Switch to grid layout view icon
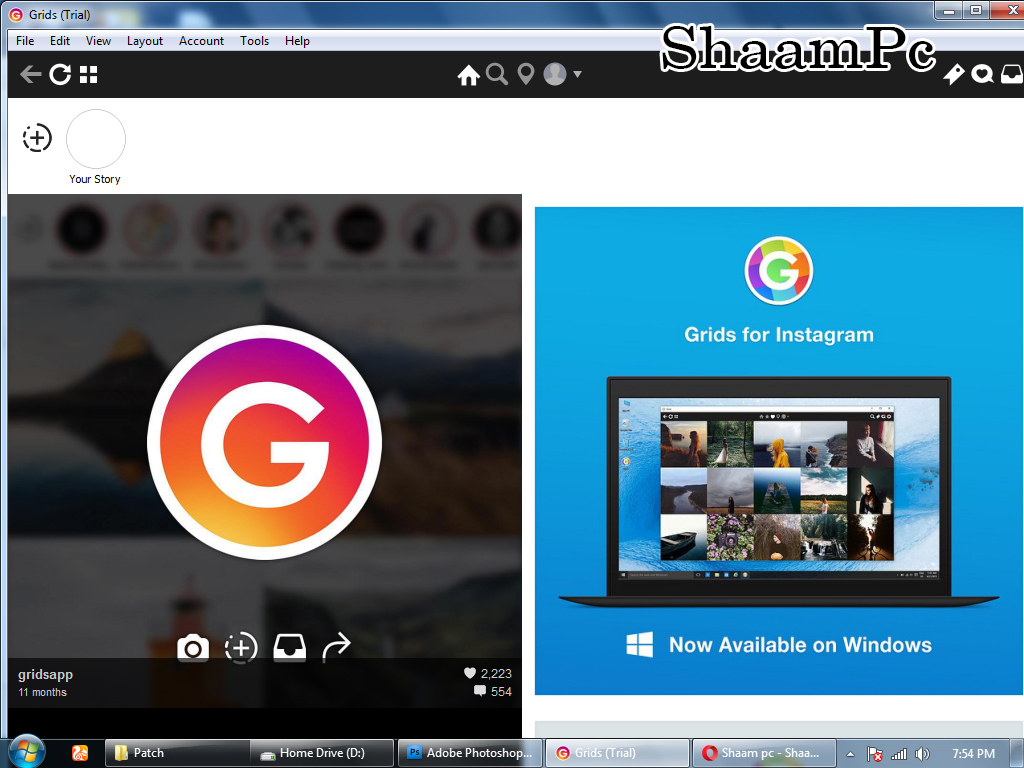The height and width of the screenshot is (768, 1024). pos(88,74)
